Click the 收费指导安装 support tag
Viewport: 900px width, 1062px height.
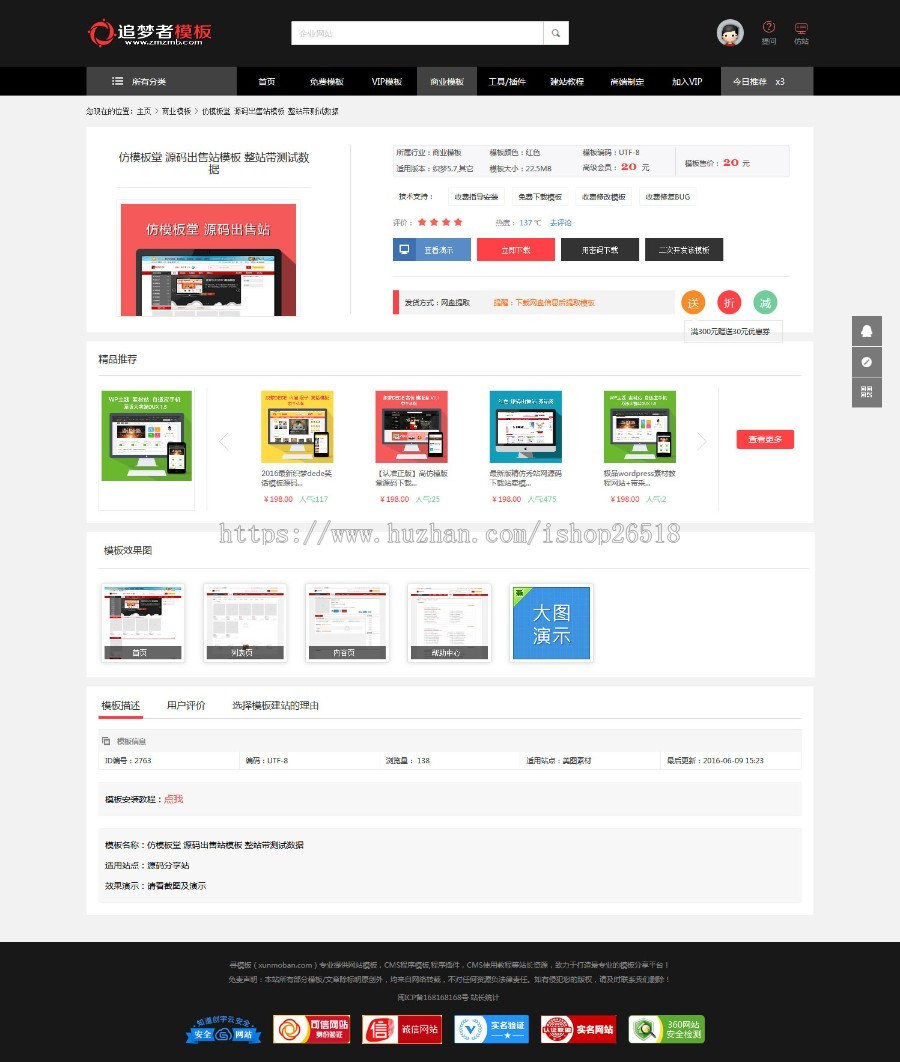click(x=476, y=197)
